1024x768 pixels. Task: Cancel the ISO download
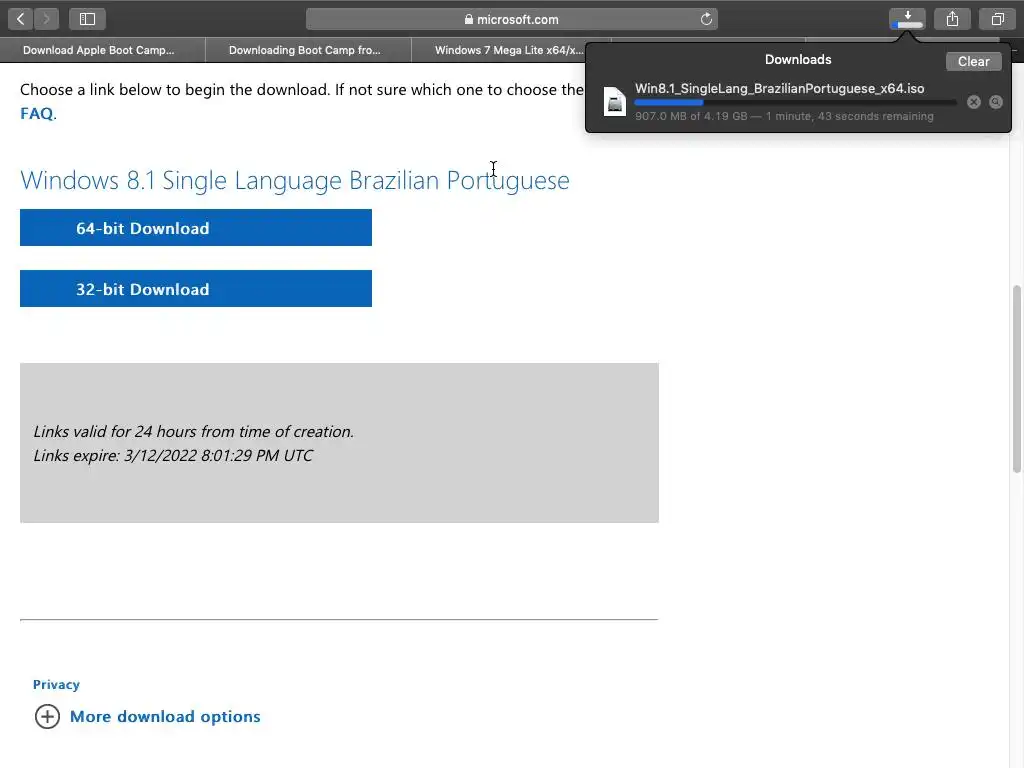(x=974, y=102)
